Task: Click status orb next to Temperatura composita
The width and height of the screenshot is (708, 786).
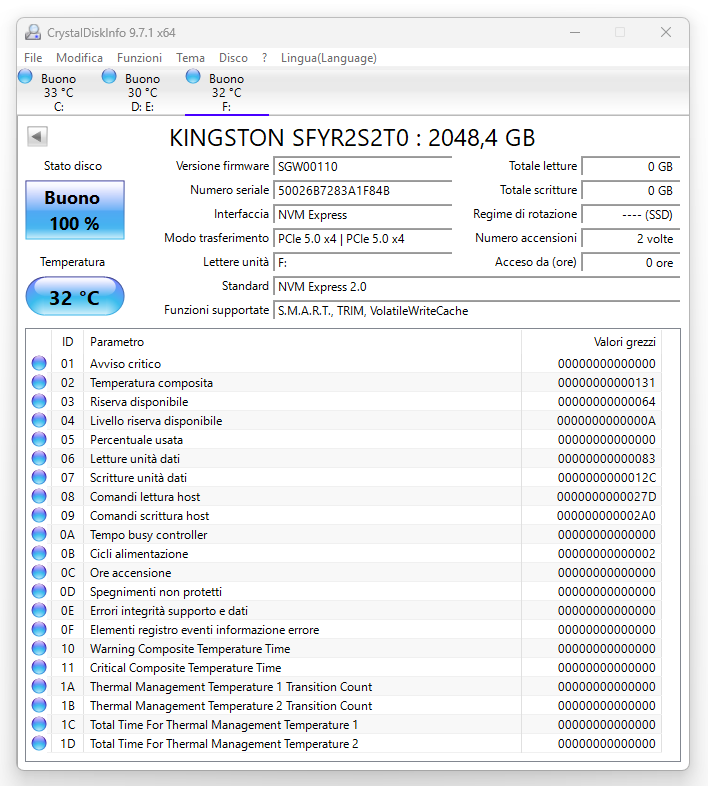Action: (39, 382)
